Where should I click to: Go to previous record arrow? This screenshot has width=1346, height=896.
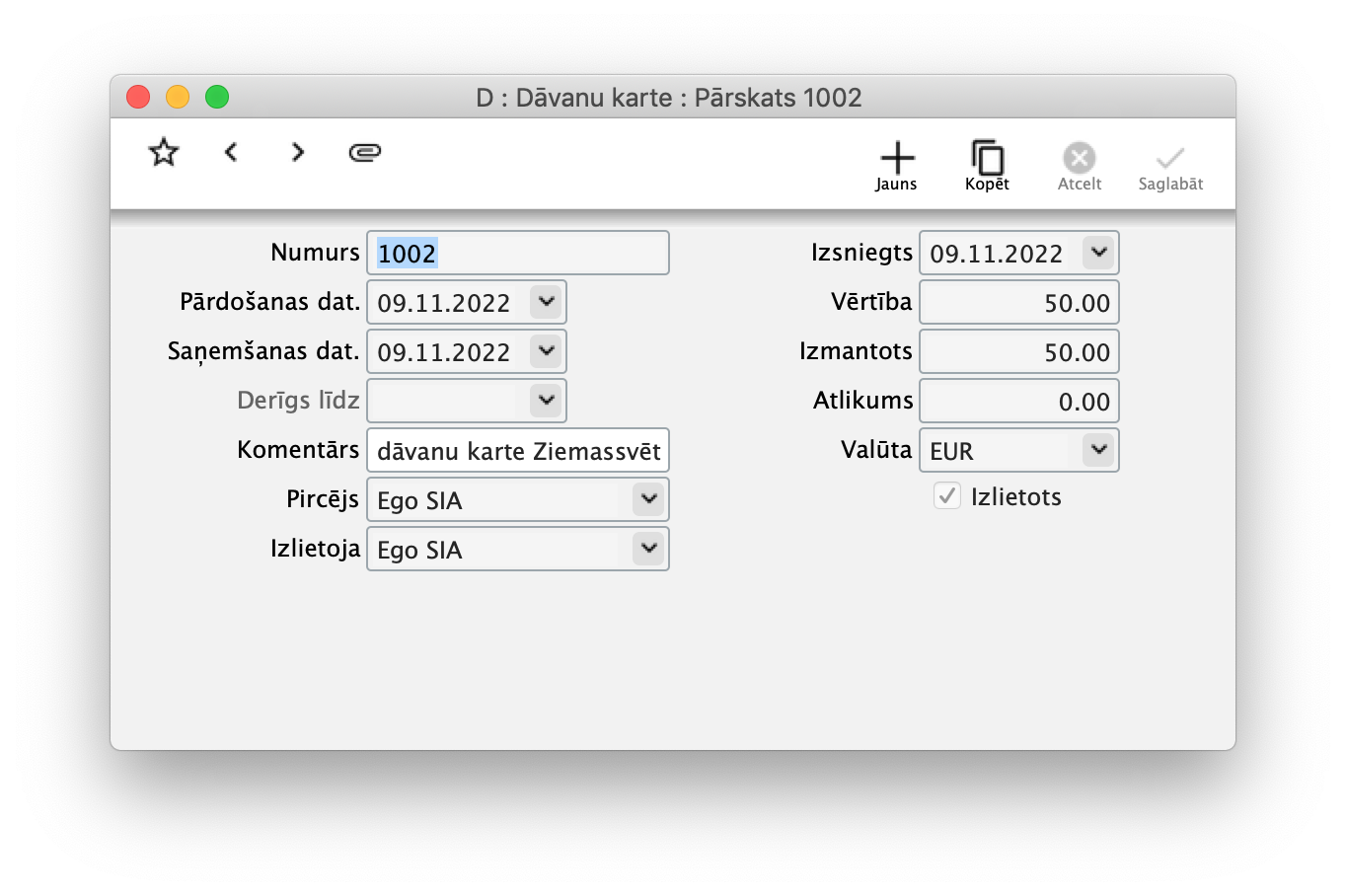pyautogui.click(x=231, y=152)
